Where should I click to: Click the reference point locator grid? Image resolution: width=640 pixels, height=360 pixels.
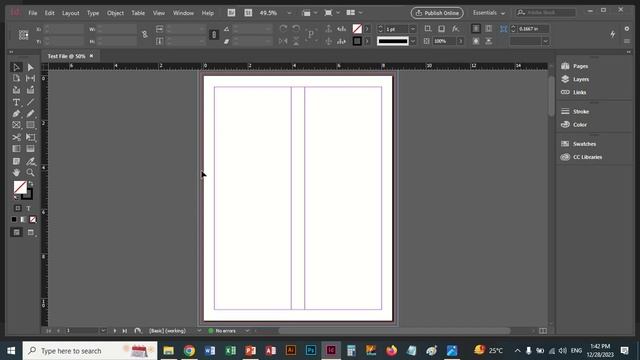(24, 35)
